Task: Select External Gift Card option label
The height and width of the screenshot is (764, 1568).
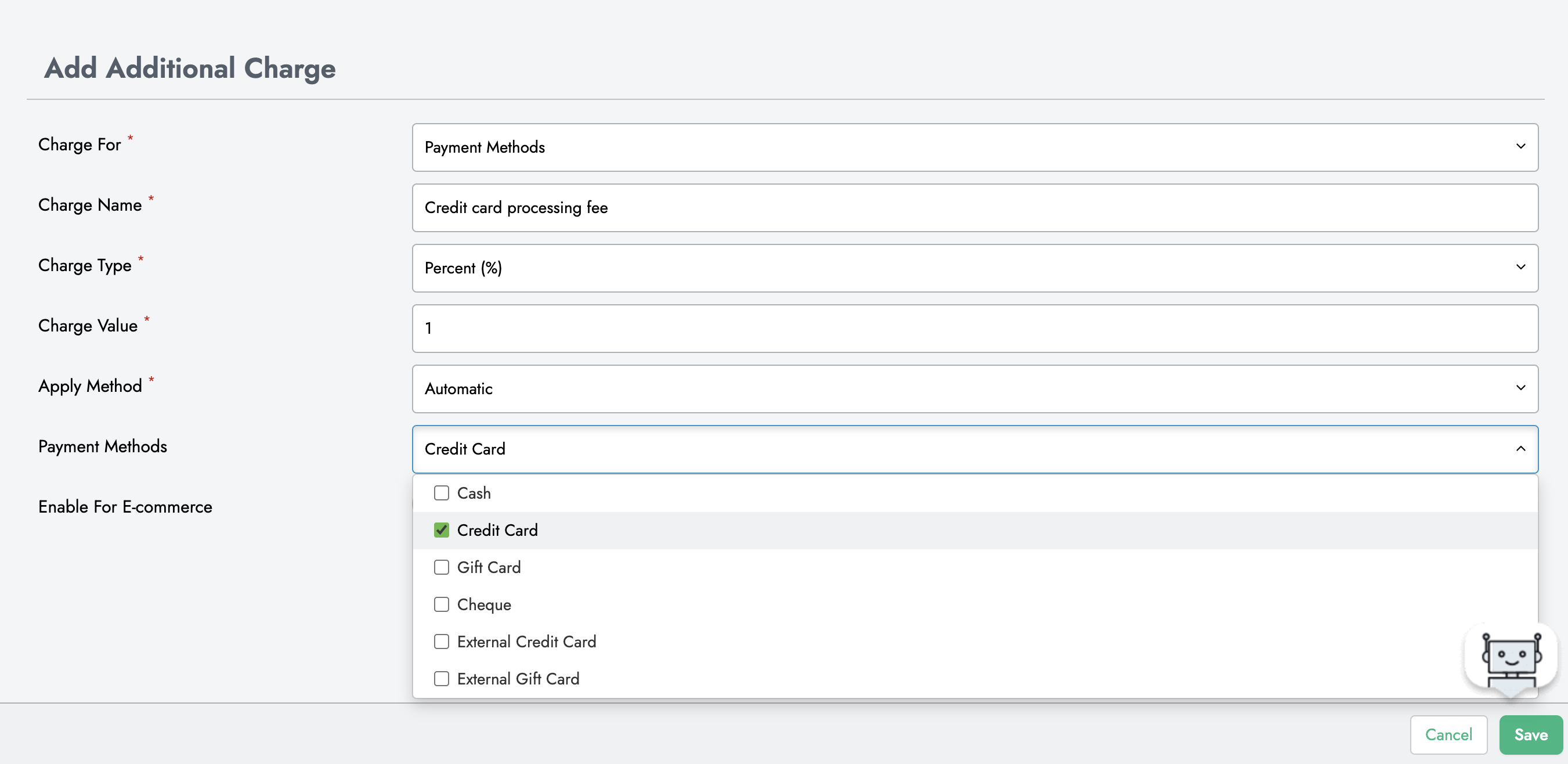Action: pos(518,679)
